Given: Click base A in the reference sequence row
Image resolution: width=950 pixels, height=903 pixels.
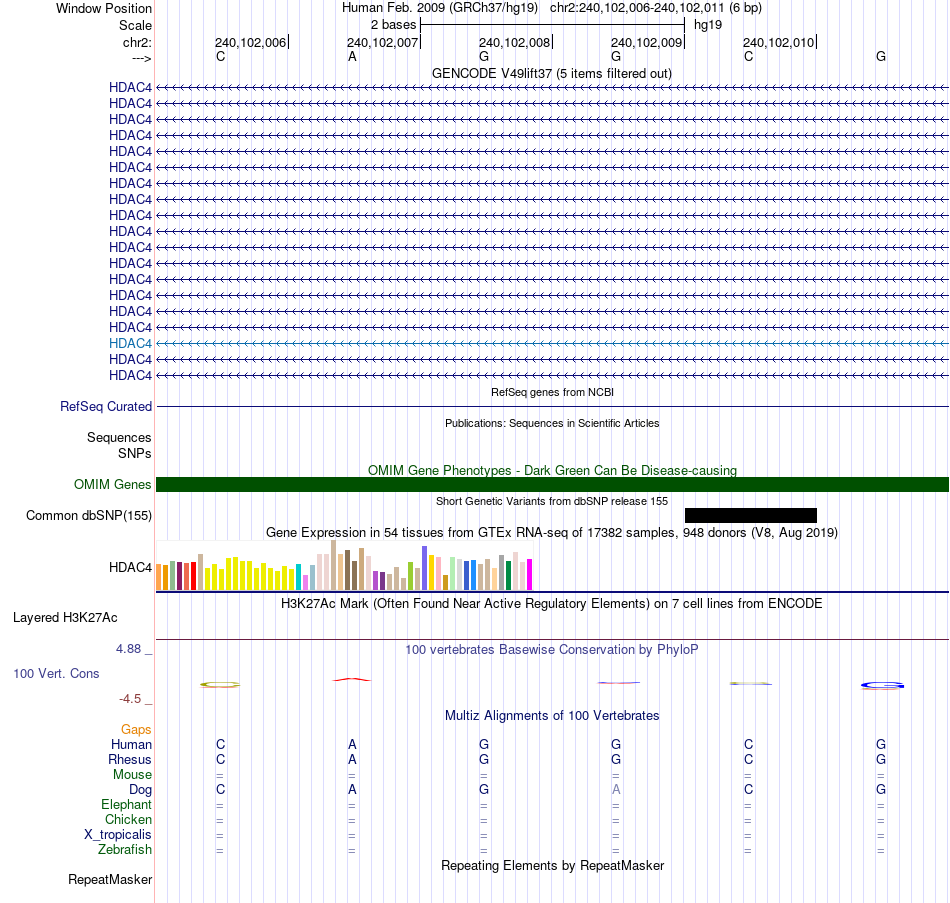Looking at the screenshot, I should [352, 57].
